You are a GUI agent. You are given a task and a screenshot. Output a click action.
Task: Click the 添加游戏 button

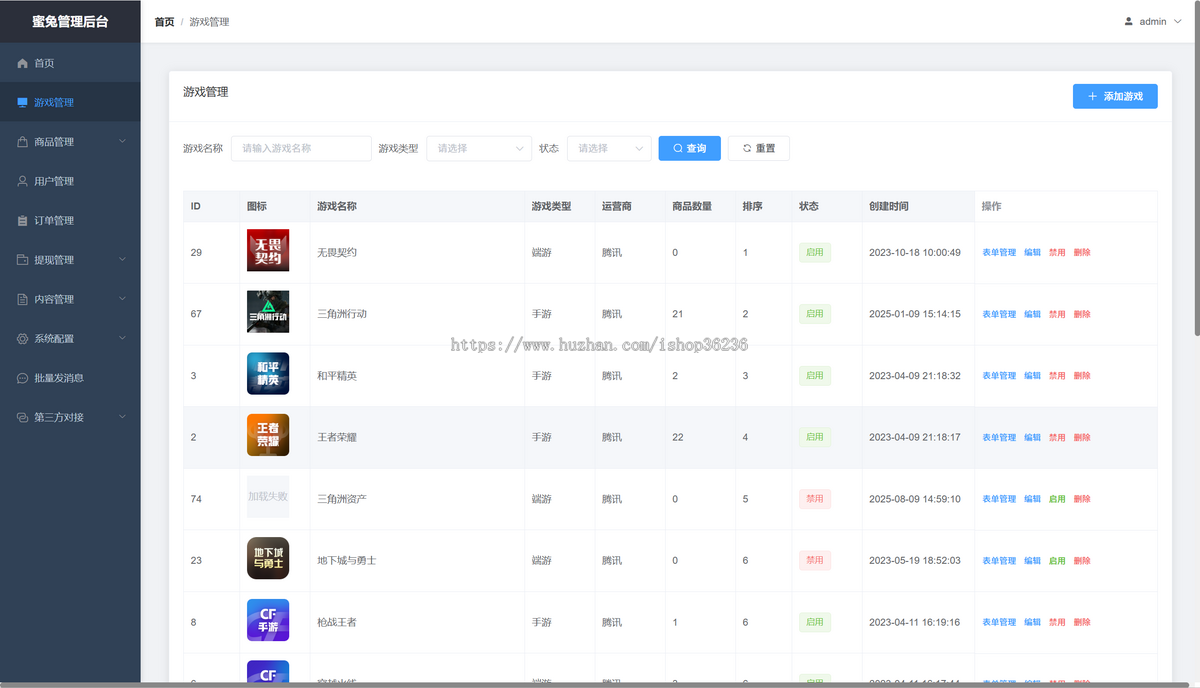(1115, 96)
